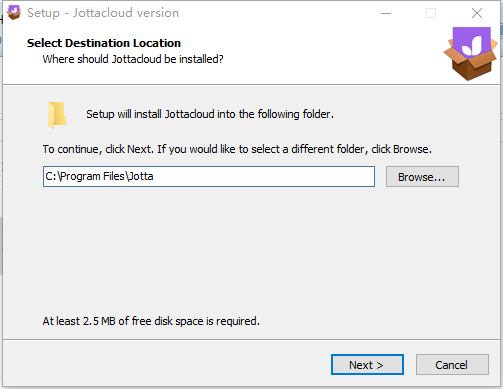Cancel the Jottacloud setup
Viewport: 503px width, 389px height.
click(452, 365)
